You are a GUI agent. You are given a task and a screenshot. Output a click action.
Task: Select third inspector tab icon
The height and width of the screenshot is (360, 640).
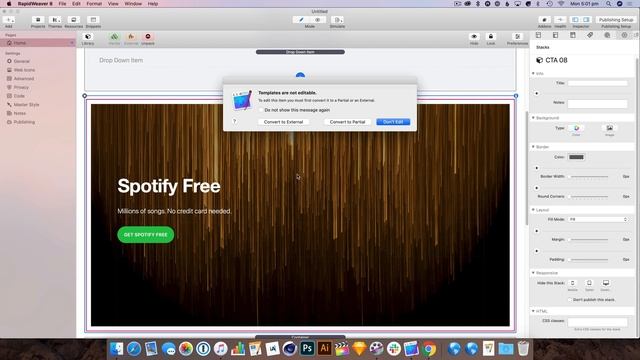[573, 36]
